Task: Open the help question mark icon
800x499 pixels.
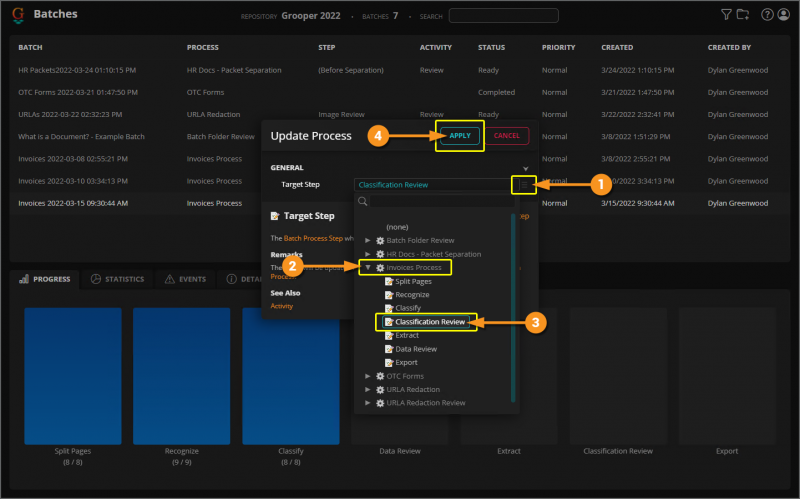Action: 767,15
